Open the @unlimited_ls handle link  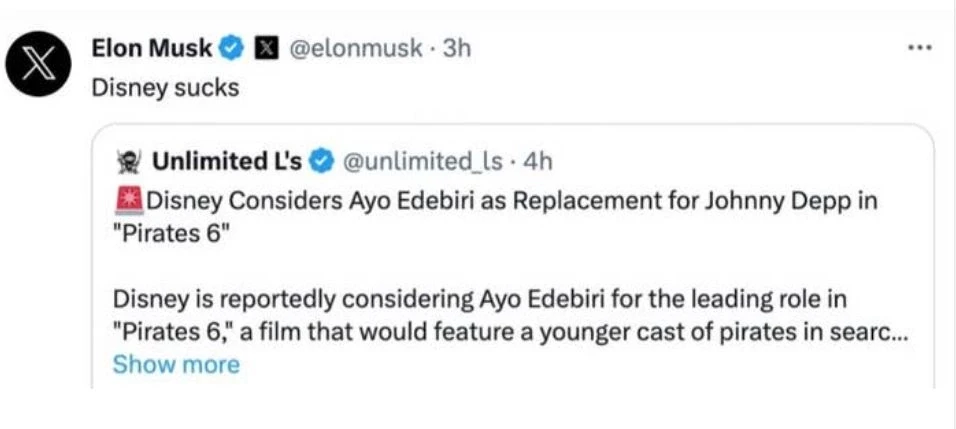(424, 161)
